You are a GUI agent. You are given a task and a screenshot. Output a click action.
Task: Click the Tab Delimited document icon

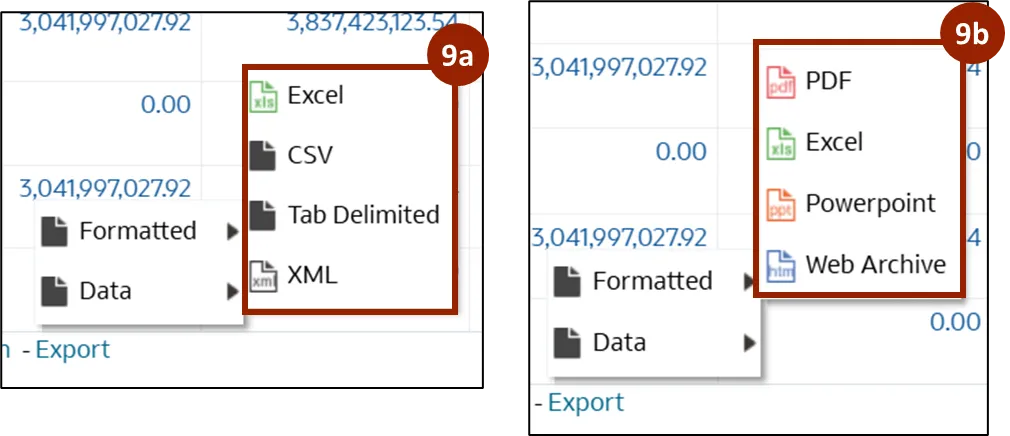[x=262, y=215]
